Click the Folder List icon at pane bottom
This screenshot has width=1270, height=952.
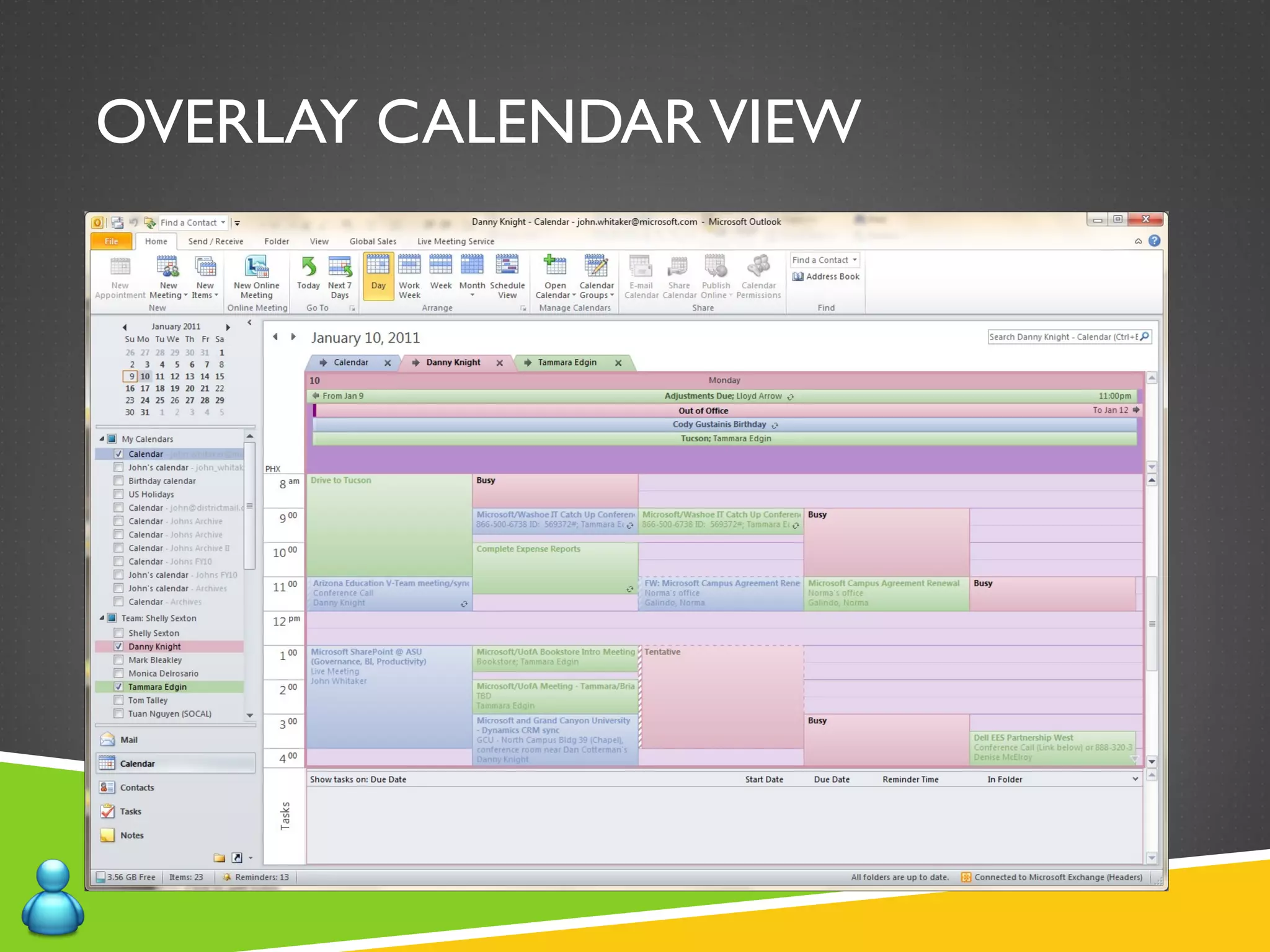[x=219, y=858]
